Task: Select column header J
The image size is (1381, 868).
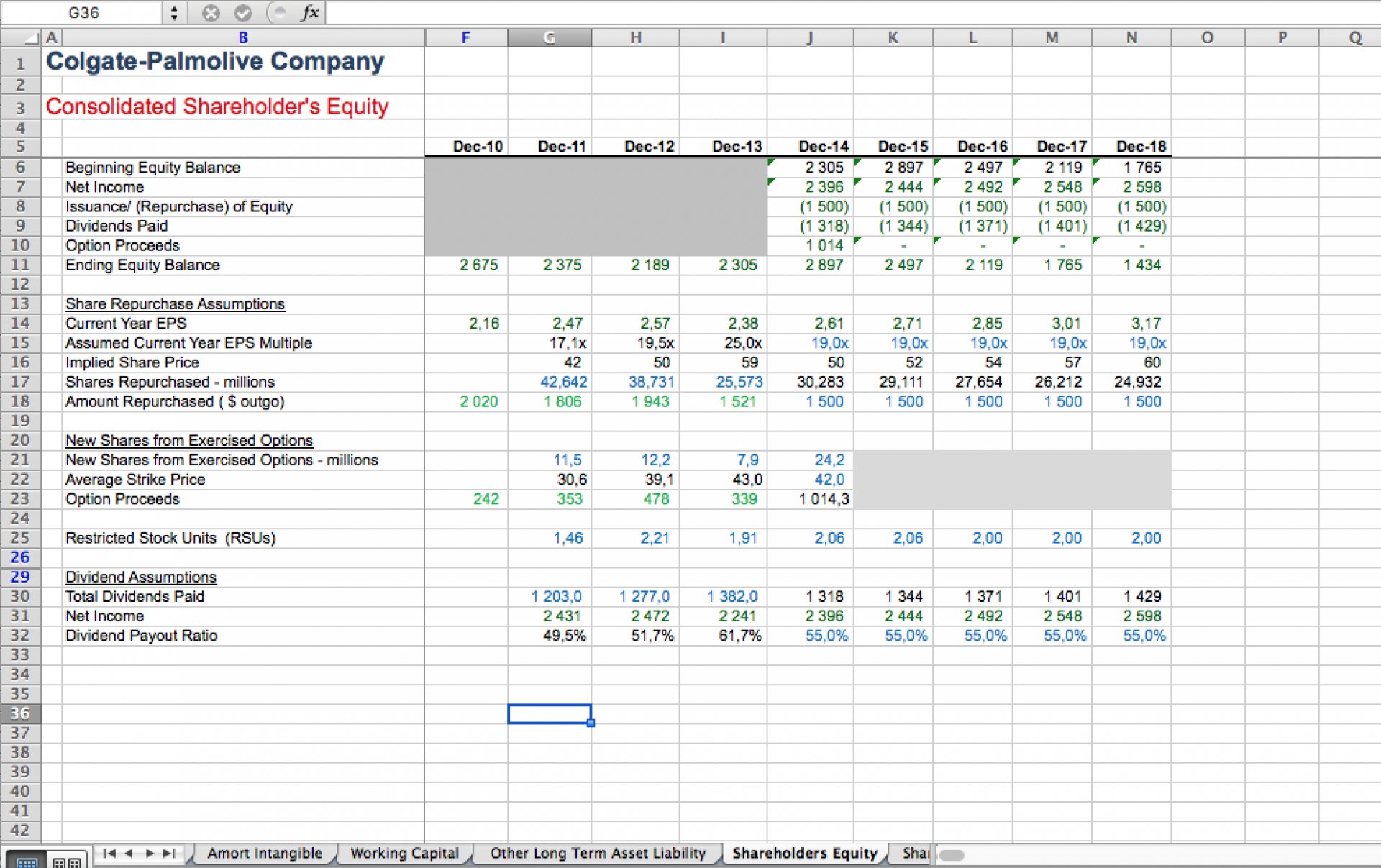Action: click(810, 37)
